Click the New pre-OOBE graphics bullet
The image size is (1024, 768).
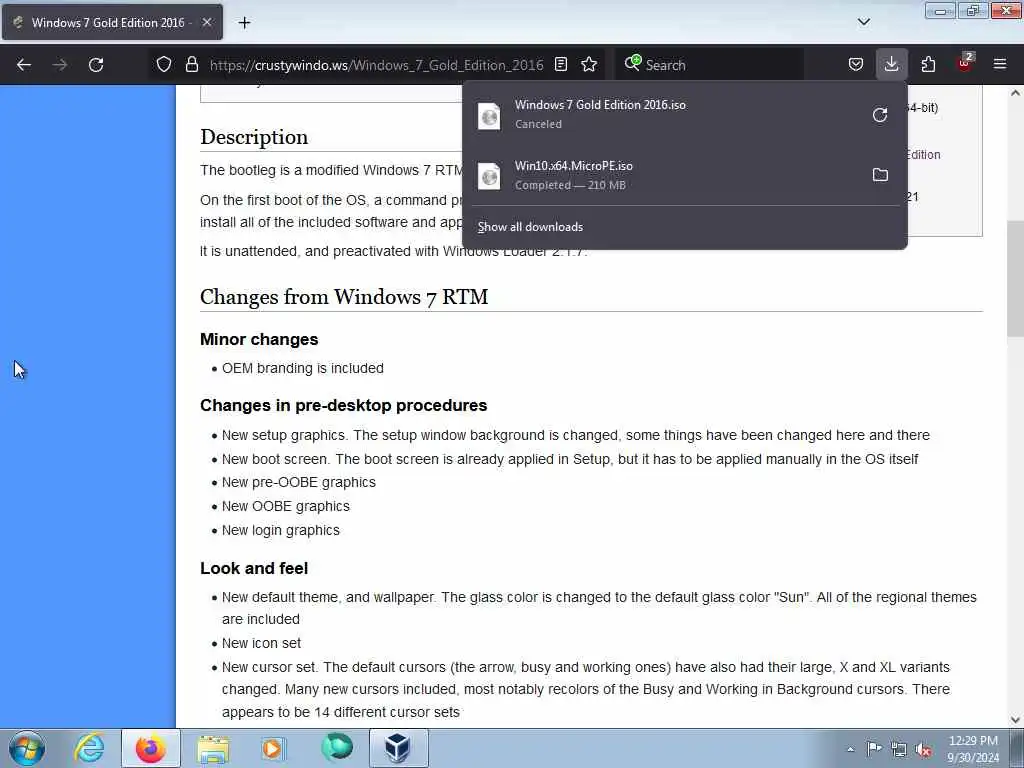pos(299,483)
